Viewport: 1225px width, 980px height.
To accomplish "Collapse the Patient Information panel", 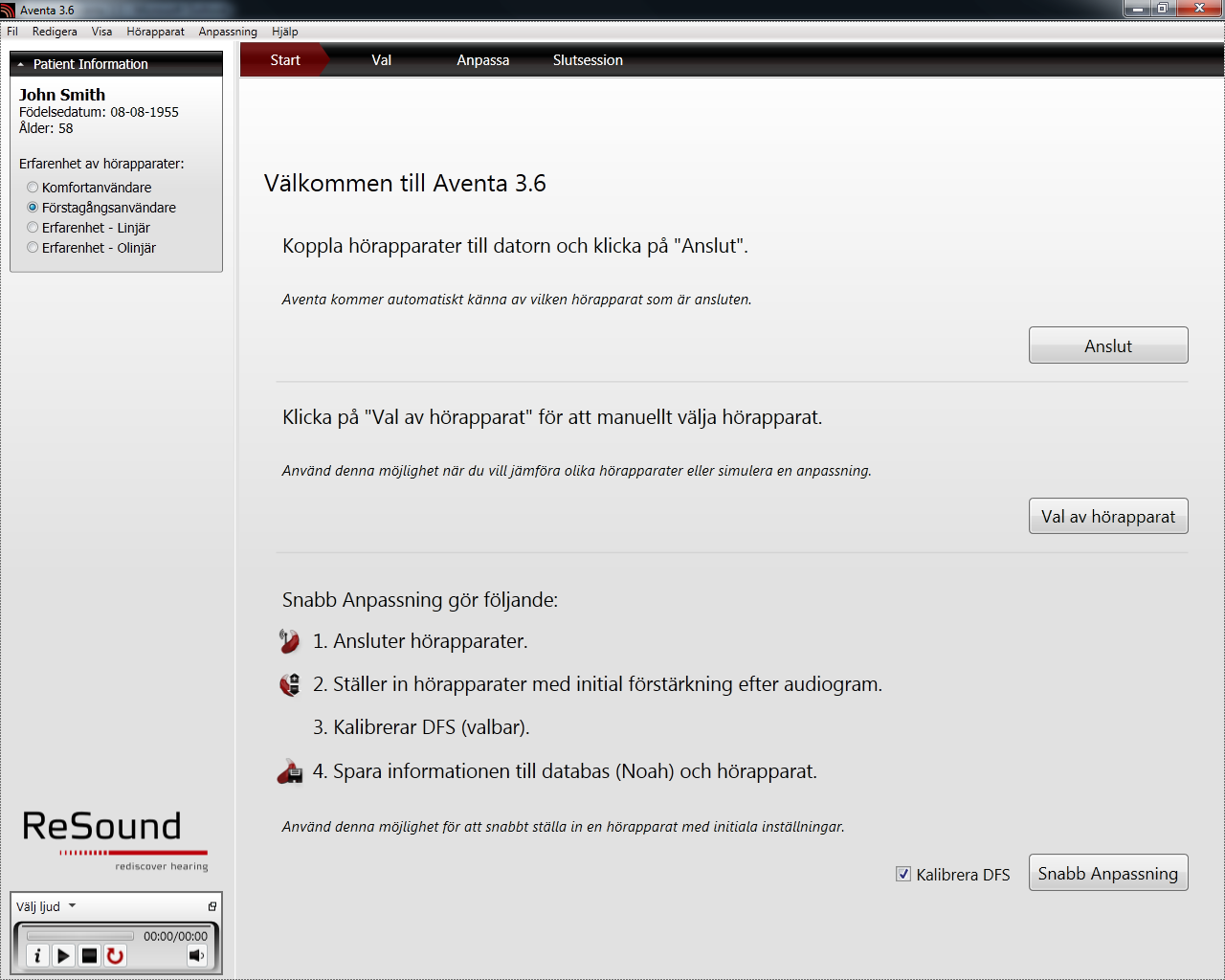I will pyautogui.click(x=21, y=64).
